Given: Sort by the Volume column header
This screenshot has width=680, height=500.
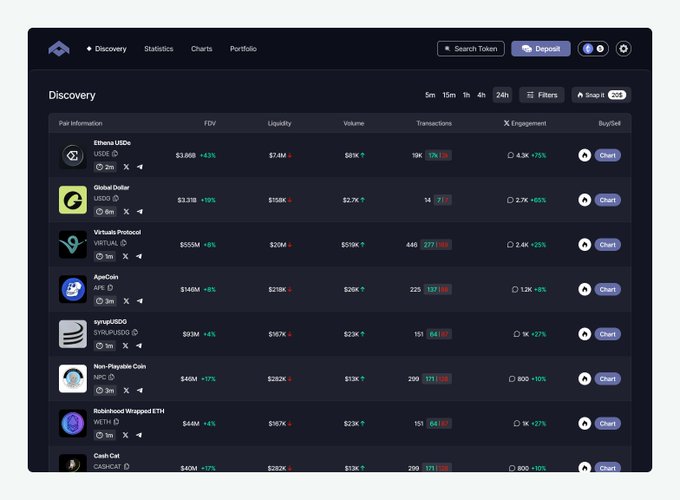Looking at the screenshot, I should click(x=354, y=123).
